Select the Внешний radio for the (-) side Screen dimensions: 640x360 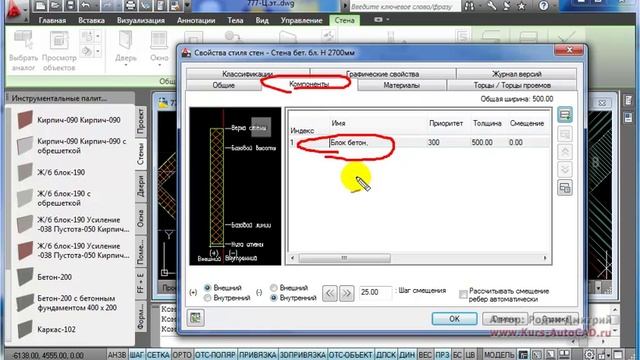pyautogui.click(x=274, y=288)
